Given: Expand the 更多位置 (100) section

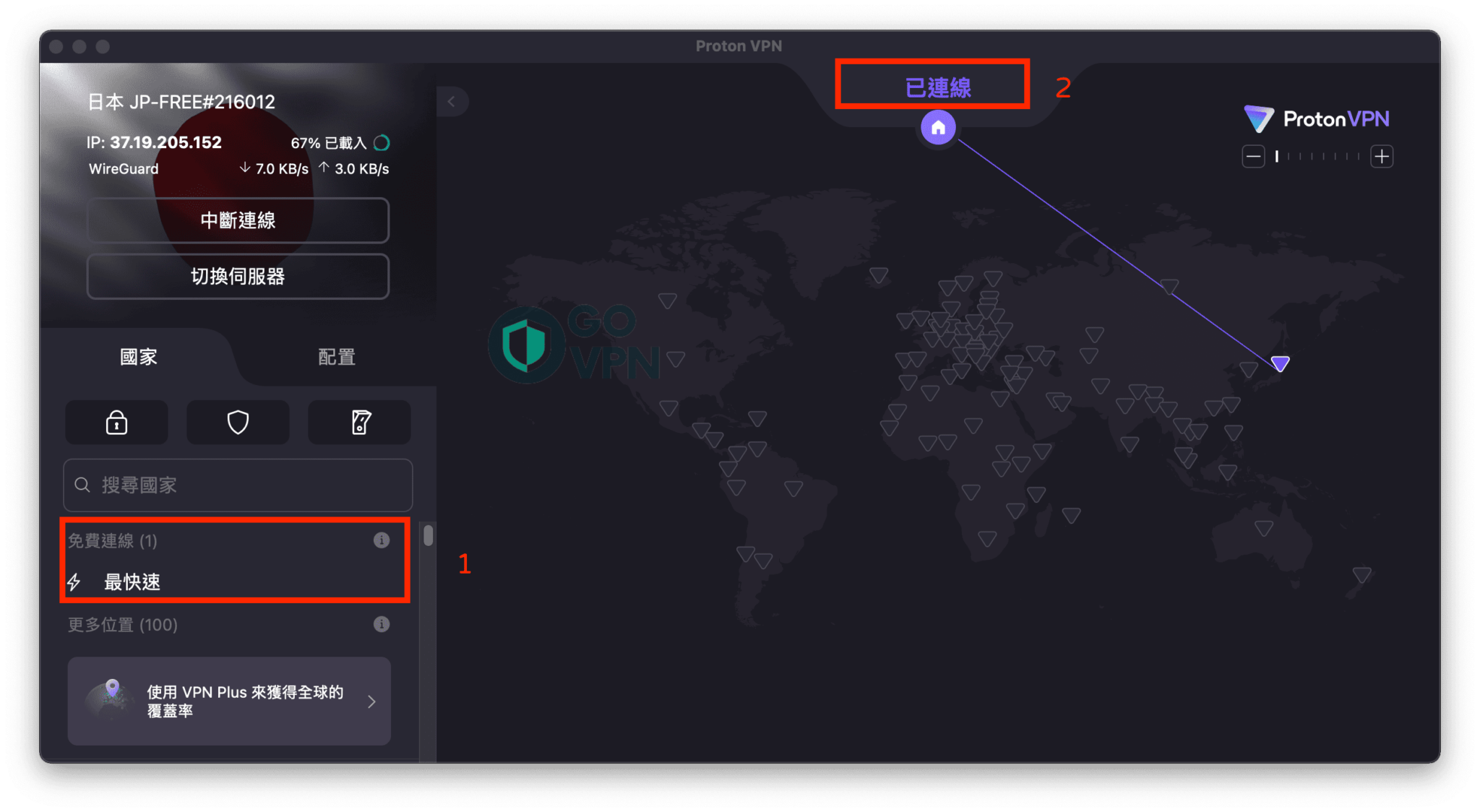Looking at the screenshot, I should (123, 625).
